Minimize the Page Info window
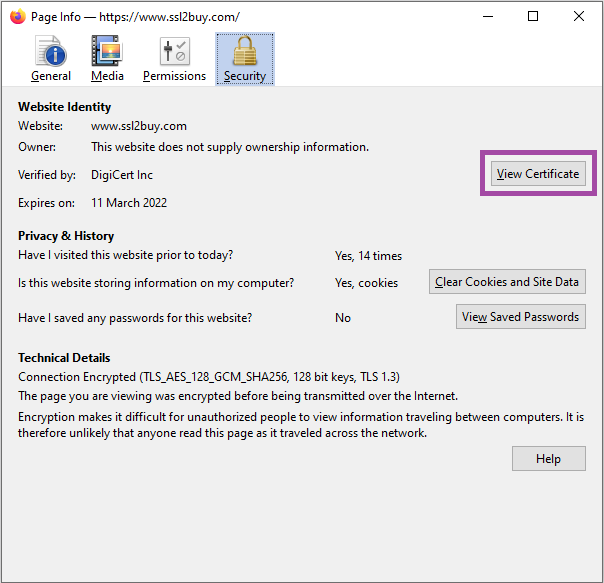604x583 pixels. (x=488, y=17)
